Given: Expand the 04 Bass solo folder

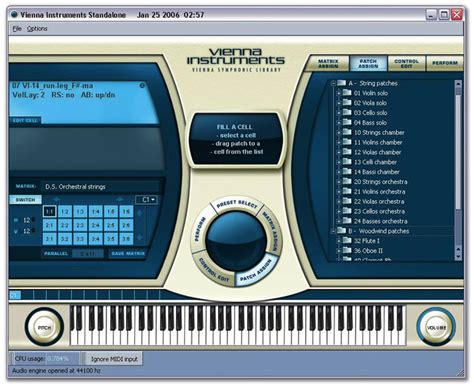Looking at the screenshot, I should pyautogui.click(x=339, y=123).
